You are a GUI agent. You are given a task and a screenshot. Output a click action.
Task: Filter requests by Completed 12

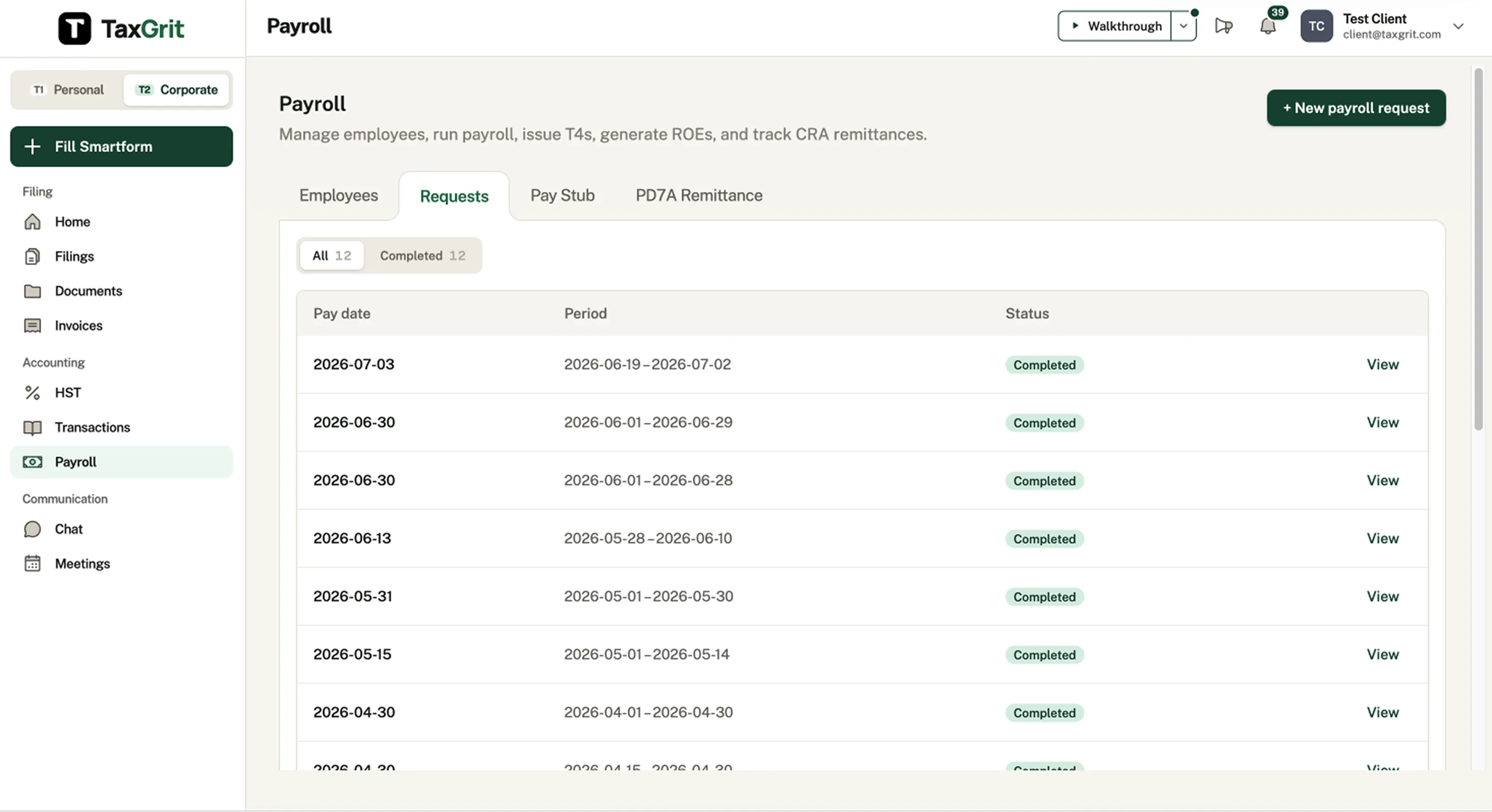[x=422, y=255]
